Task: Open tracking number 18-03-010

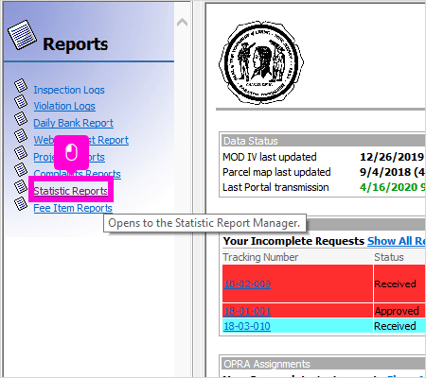Action: [x=247, y=326]
